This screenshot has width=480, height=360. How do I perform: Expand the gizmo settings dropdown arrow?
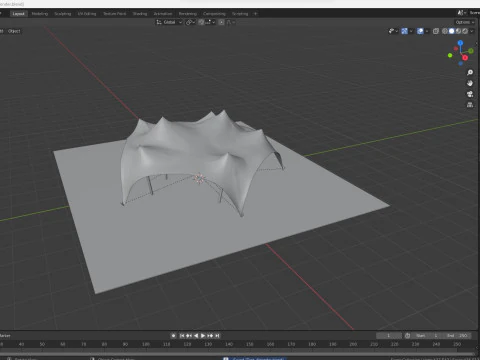tap(411, 31)
